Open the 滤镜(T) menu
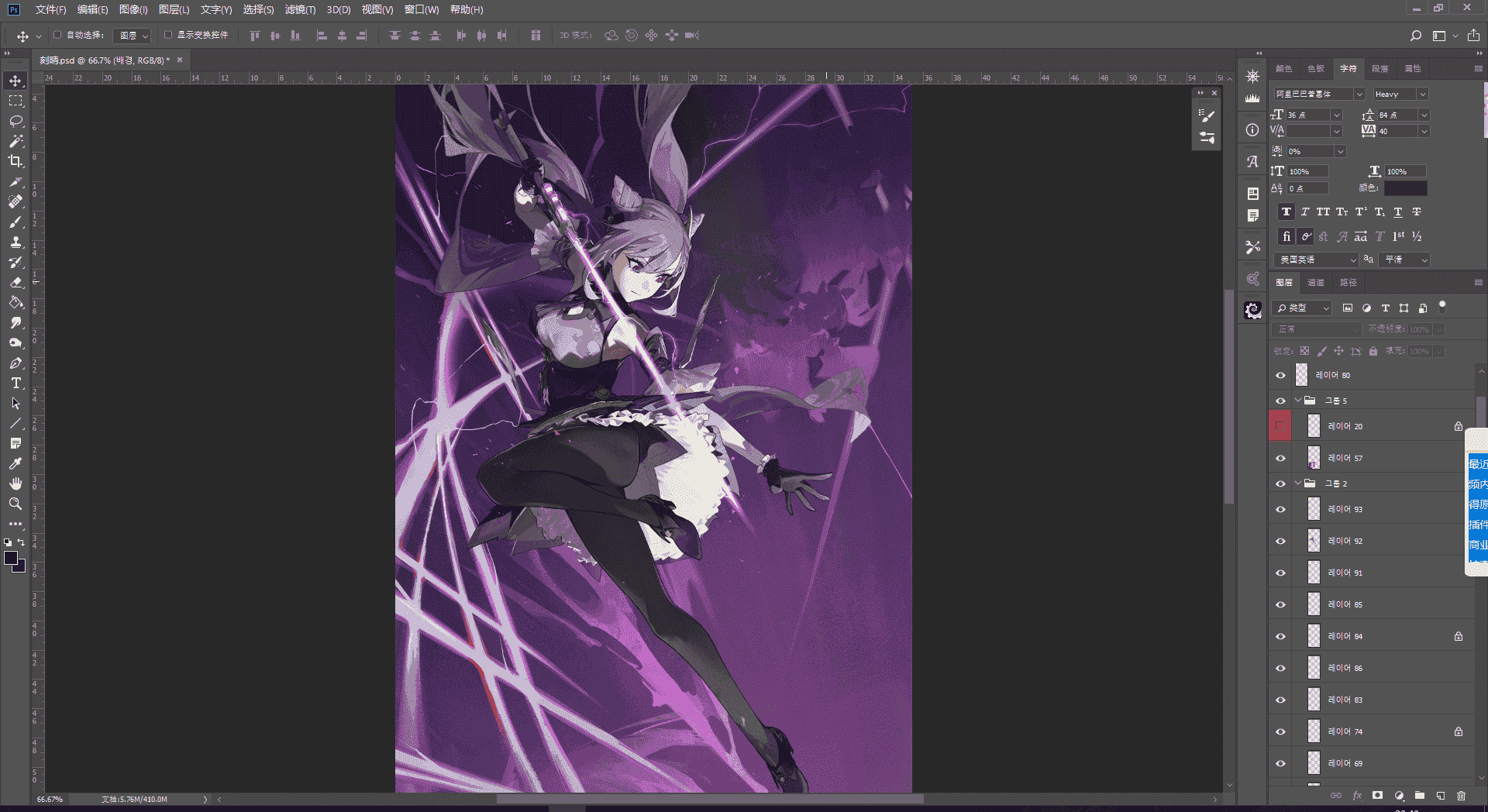Viewport: 1488px width, 812px height. [x=300, y=9]
